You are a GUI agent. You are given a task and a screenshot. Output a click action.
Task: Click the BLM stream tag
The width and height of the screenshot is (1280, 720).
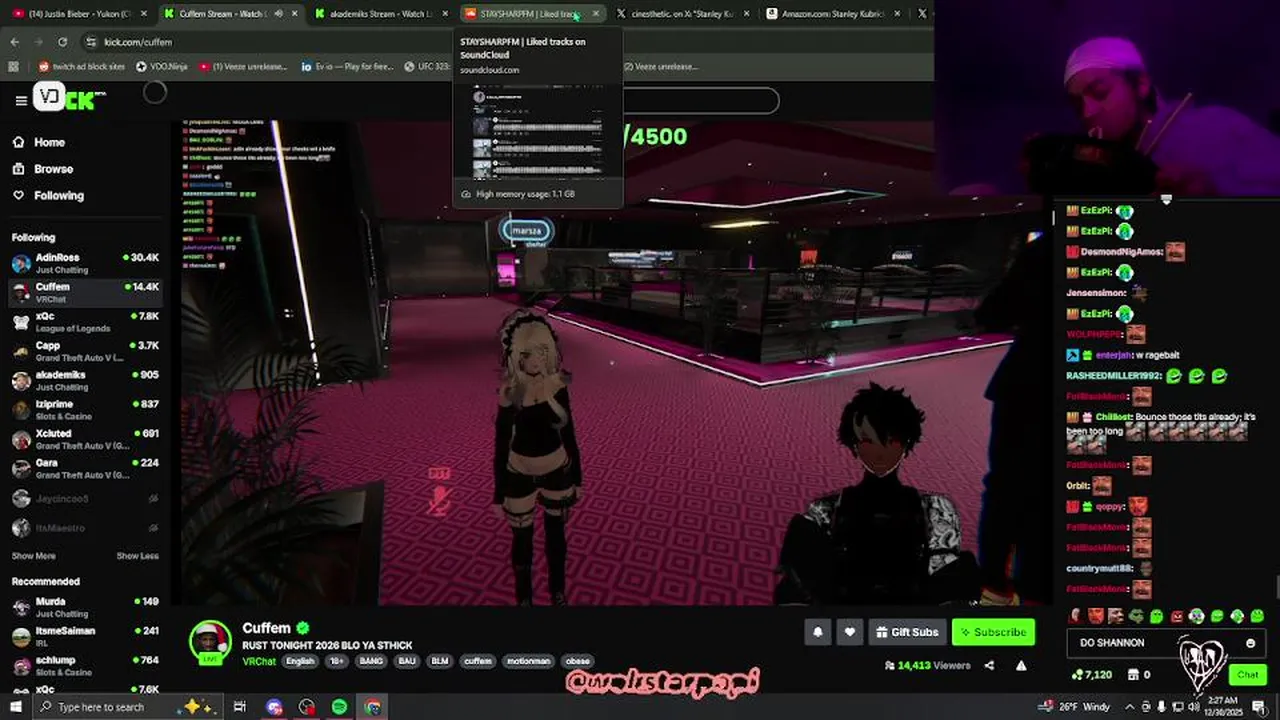point(440,661)
